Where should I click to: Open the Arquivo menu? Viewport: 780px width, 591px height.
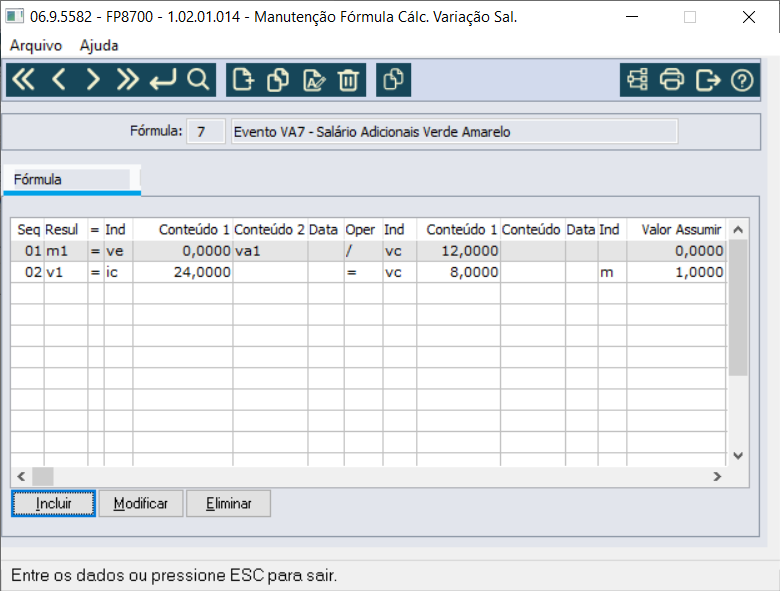coord(36,46)
